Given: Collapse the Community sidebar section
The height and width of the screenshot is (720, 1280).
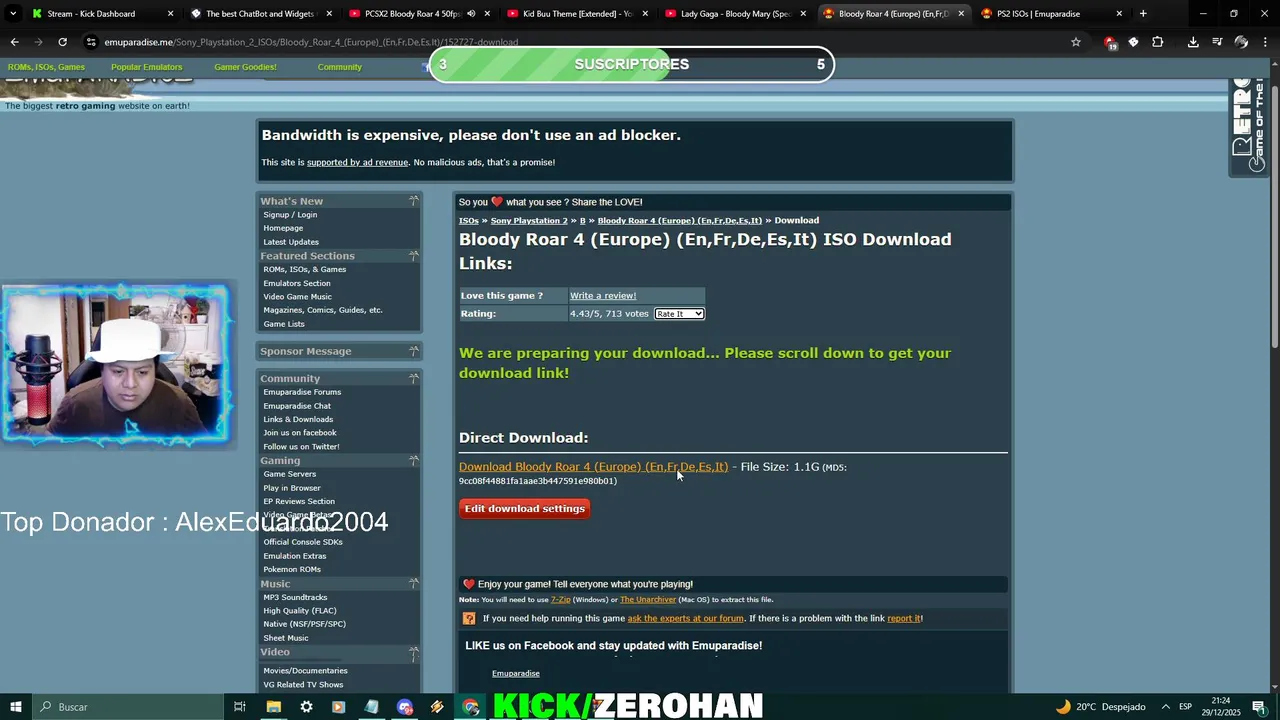Looking at the screenshot, I should point(414,378).
